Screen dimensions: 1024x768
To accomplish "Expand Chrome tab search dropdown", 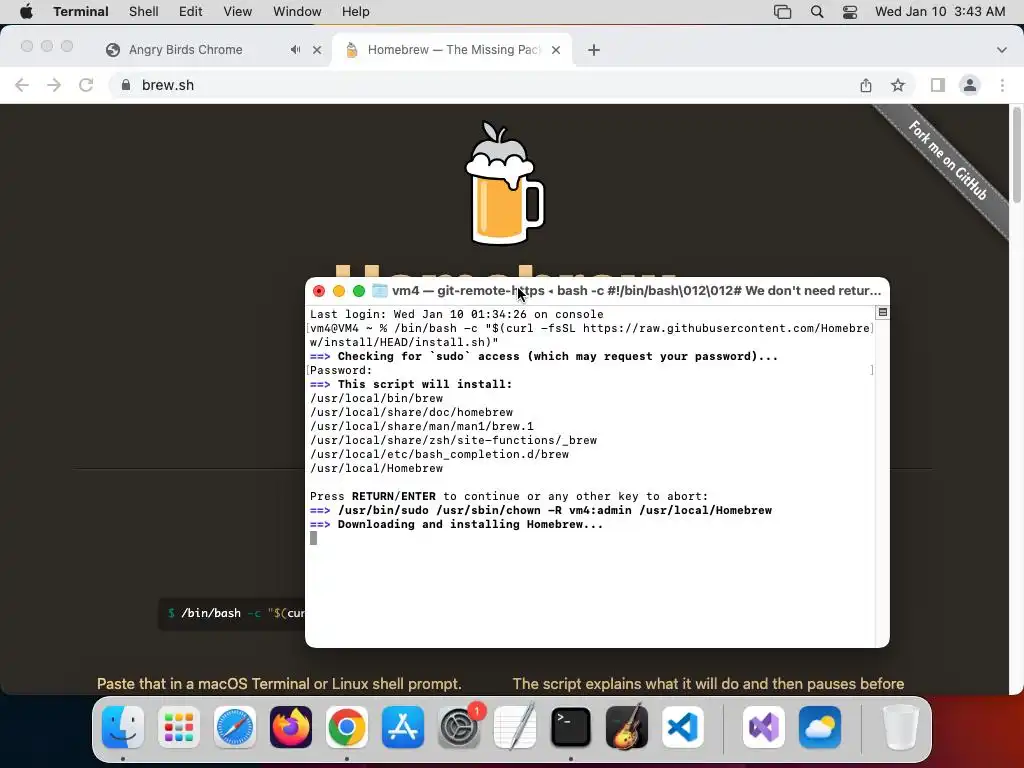I will click(x=1001, y=50).
